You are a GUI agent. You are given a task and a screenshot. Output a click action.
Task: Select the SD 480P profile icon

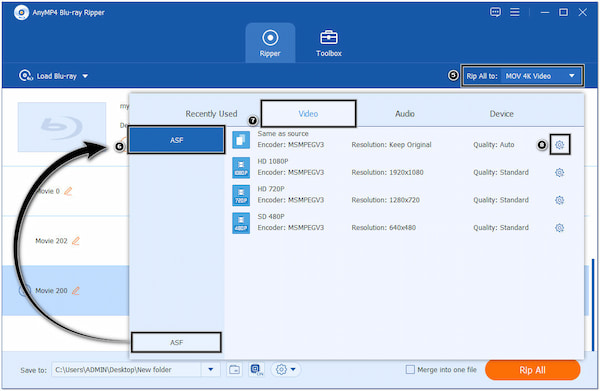(x=241, y=223)
